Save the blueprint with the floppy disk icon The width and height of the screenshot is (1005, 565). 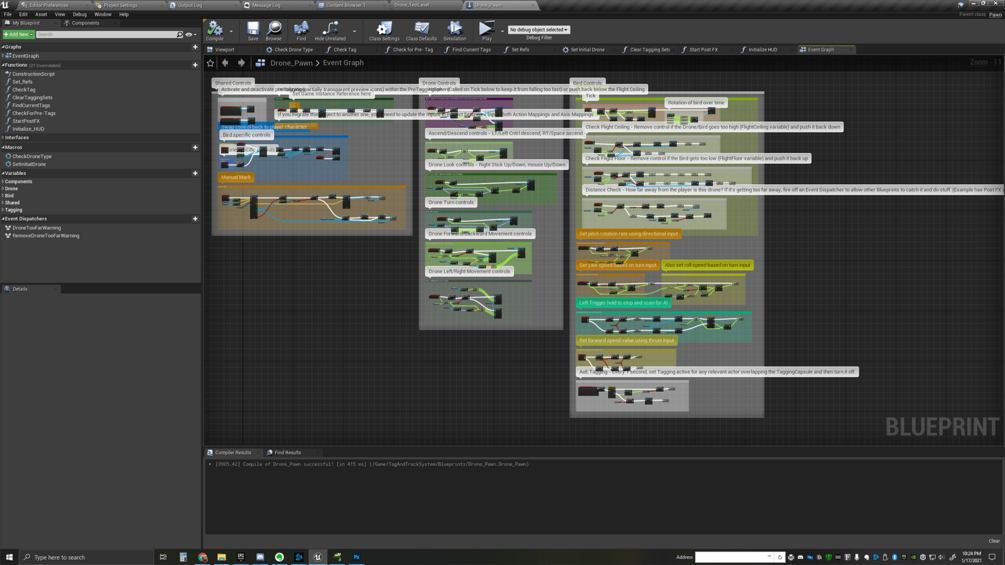click(x=253, y=30)
